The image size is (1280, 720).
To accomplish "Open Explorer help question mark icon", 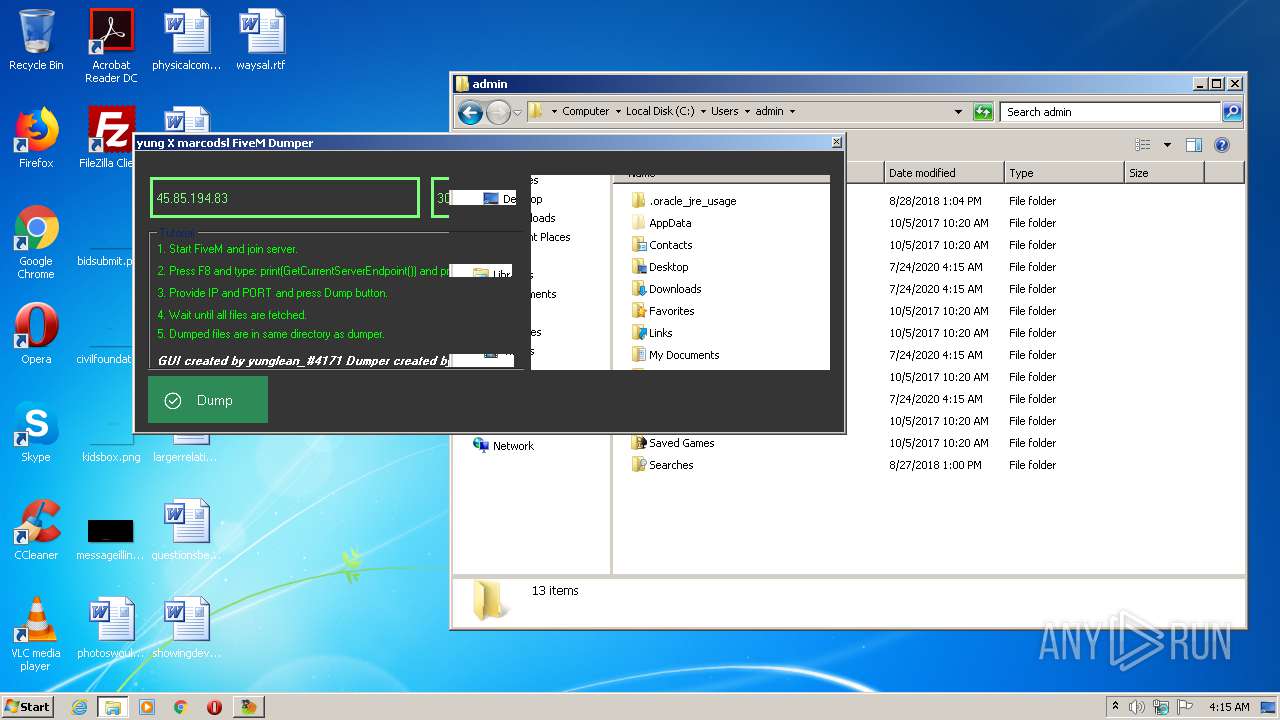I will point(1221,145).
